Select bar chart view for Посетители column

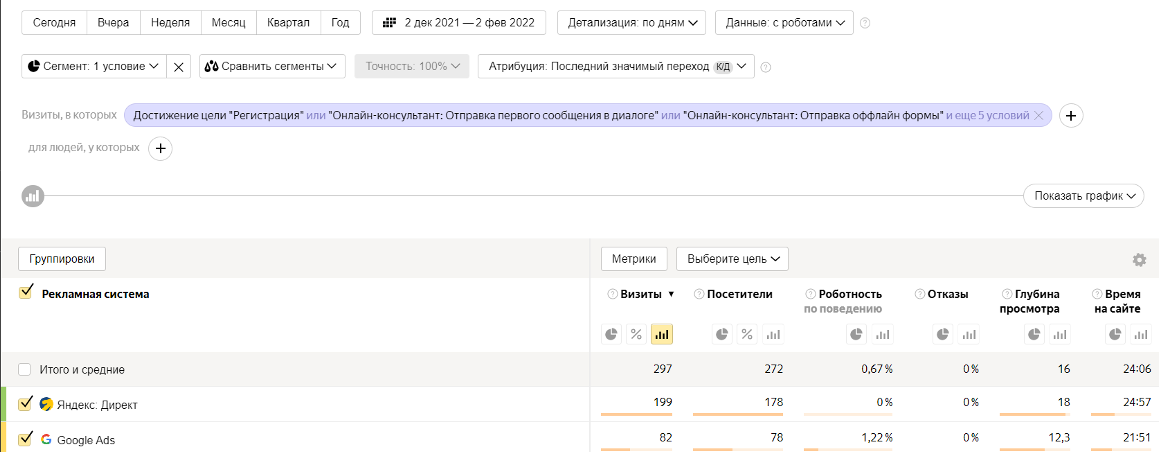(x=772, y=335)
